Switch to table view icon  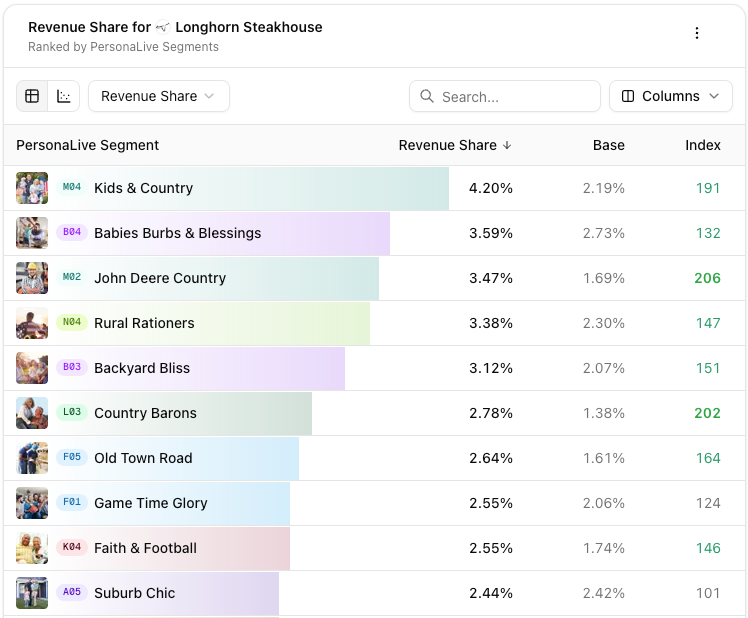pyautogui.click(x=32, y=96)
